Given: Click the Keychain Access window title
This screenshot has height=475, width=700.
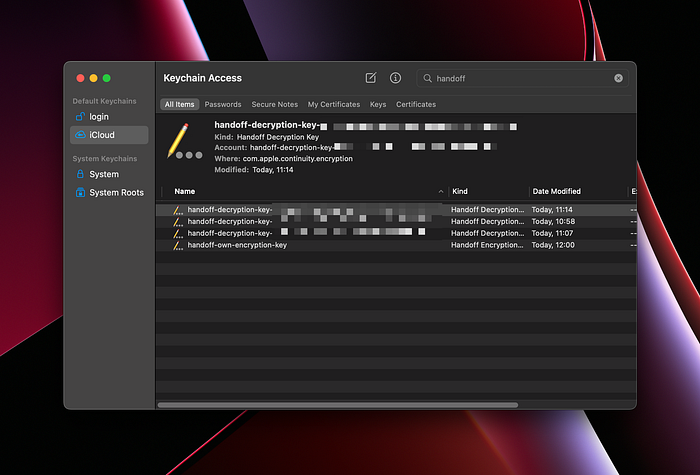Looking at the screenshot, I should [202, 78].
